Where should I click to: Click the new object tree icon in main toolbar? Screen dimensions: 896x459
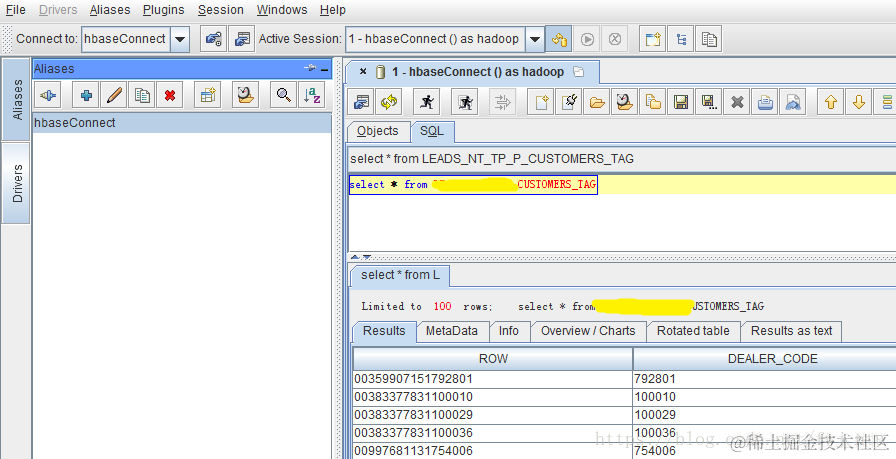pos(681,39)
